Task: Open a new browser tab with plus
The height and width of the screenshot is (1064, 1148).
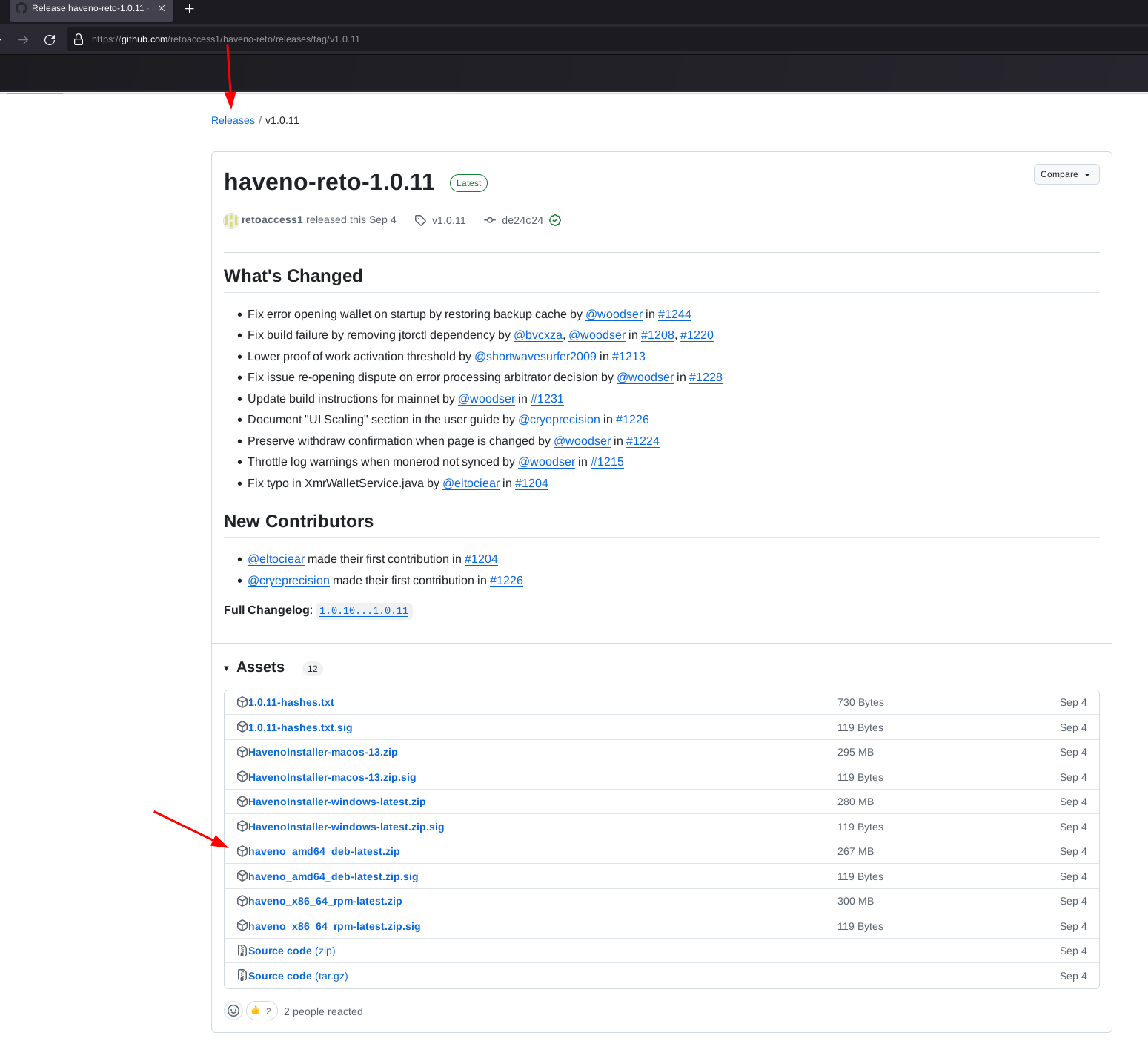Action: coord(189,9)
